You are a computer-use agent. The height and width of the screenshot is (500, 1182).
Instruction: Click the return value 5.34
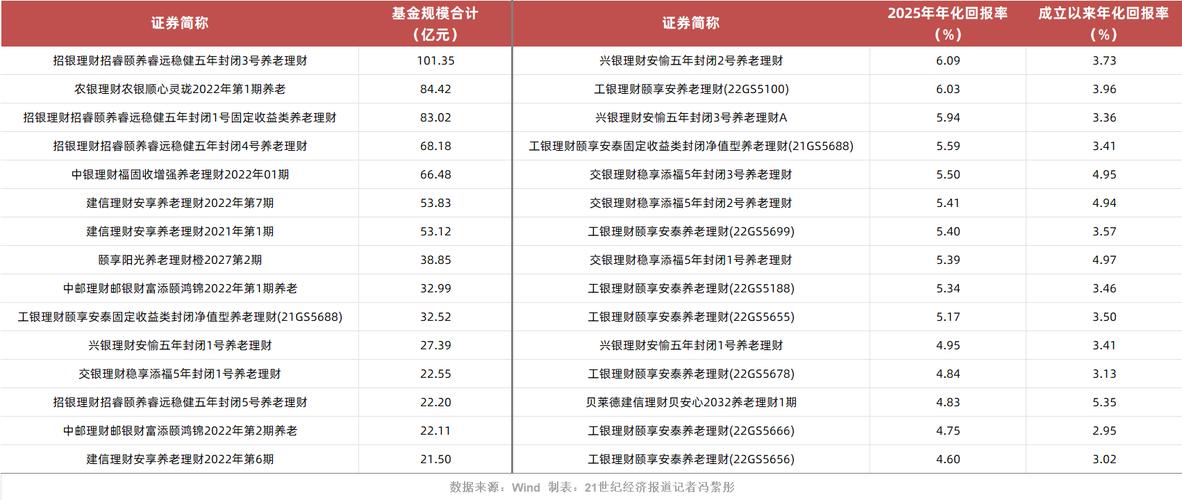pos(947,289)
